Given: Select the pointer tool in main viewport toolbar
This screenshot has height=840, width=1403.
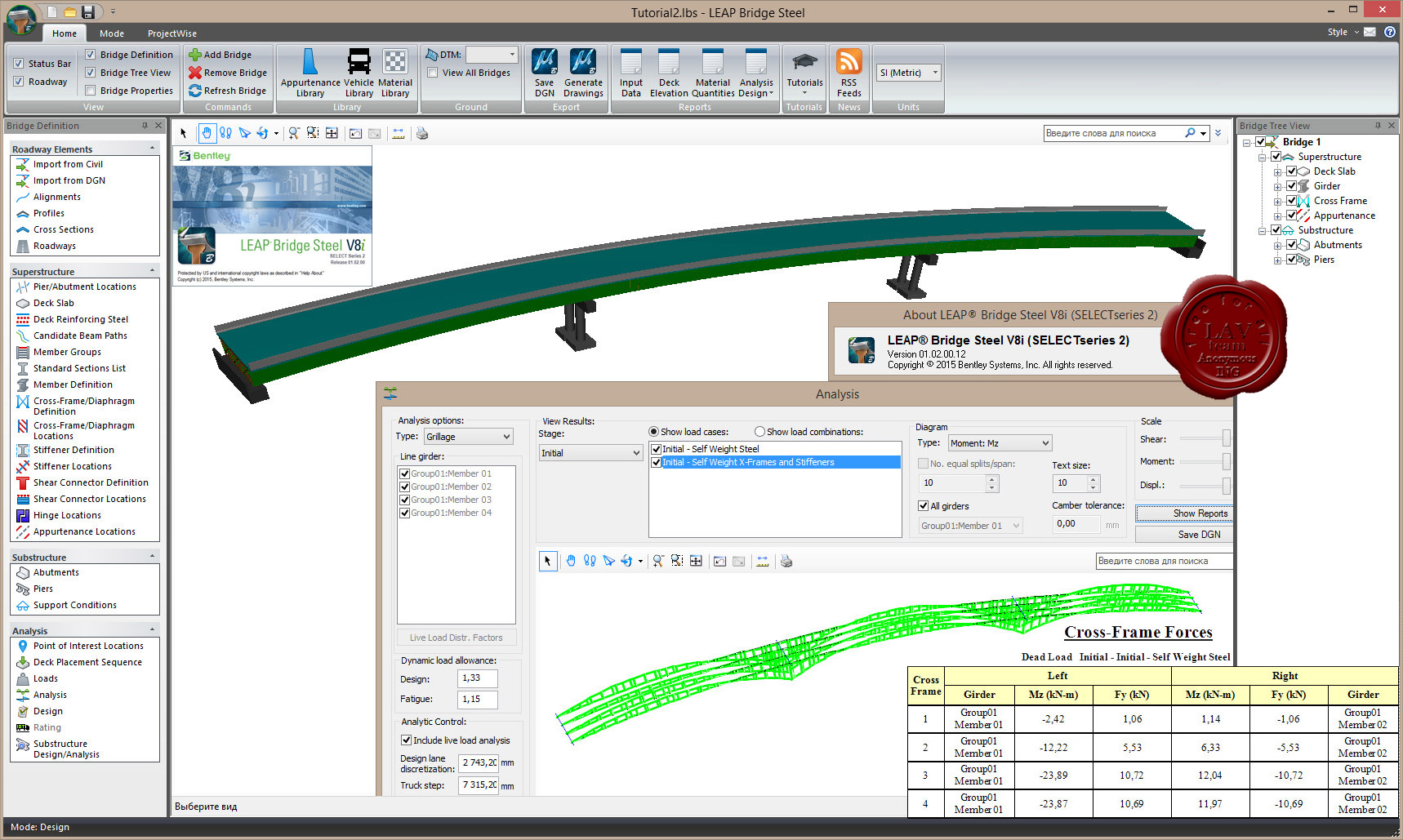Looking at the screenshot, I should (184, 133).
